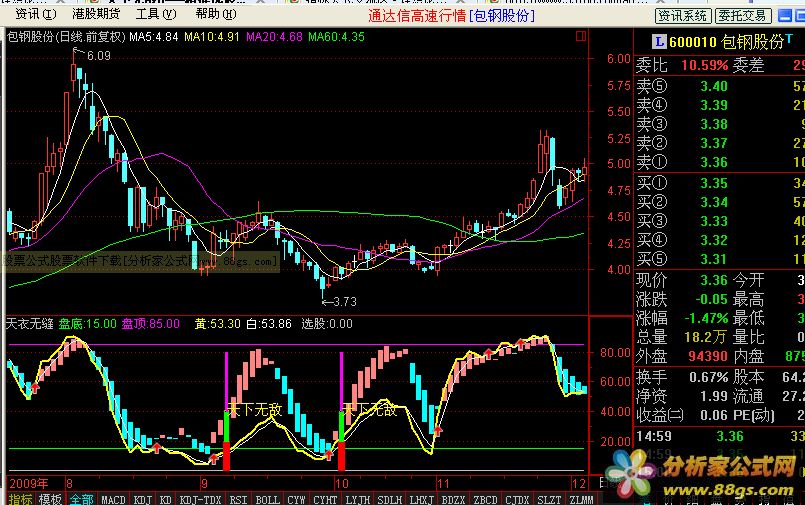
Task: Click the MA60:4.35 label
Action: (336, 37)
